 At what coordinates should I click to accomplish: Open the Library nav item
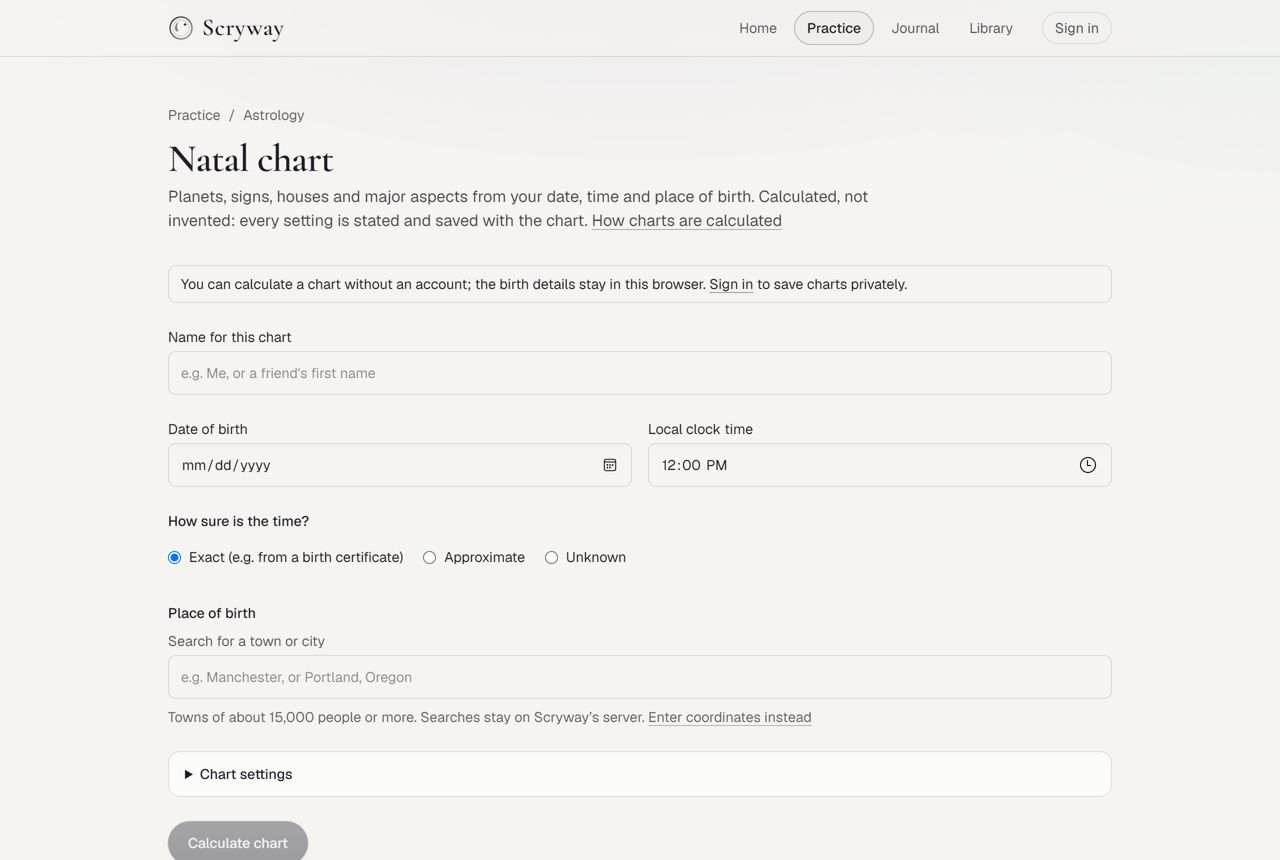[x=991, y=28]
